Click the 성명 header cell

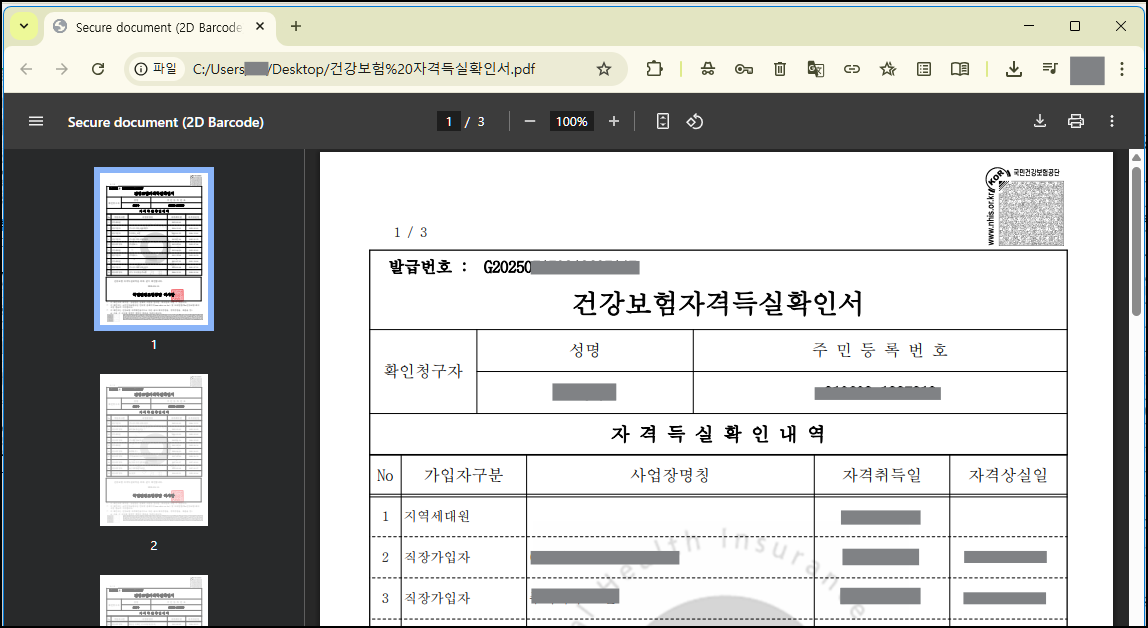pyautogui.click(x=585, y=351)
